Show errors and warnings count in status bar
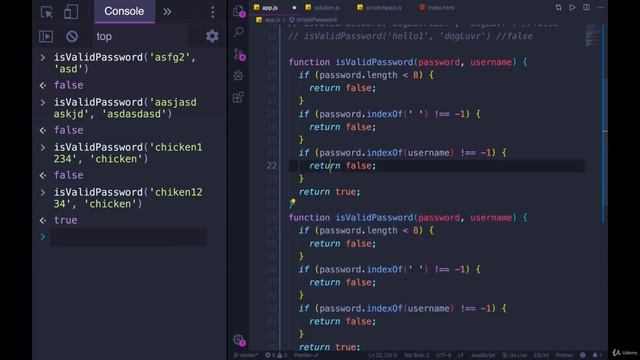This screenshot has width=640, height=360. (x=276, y=355)
